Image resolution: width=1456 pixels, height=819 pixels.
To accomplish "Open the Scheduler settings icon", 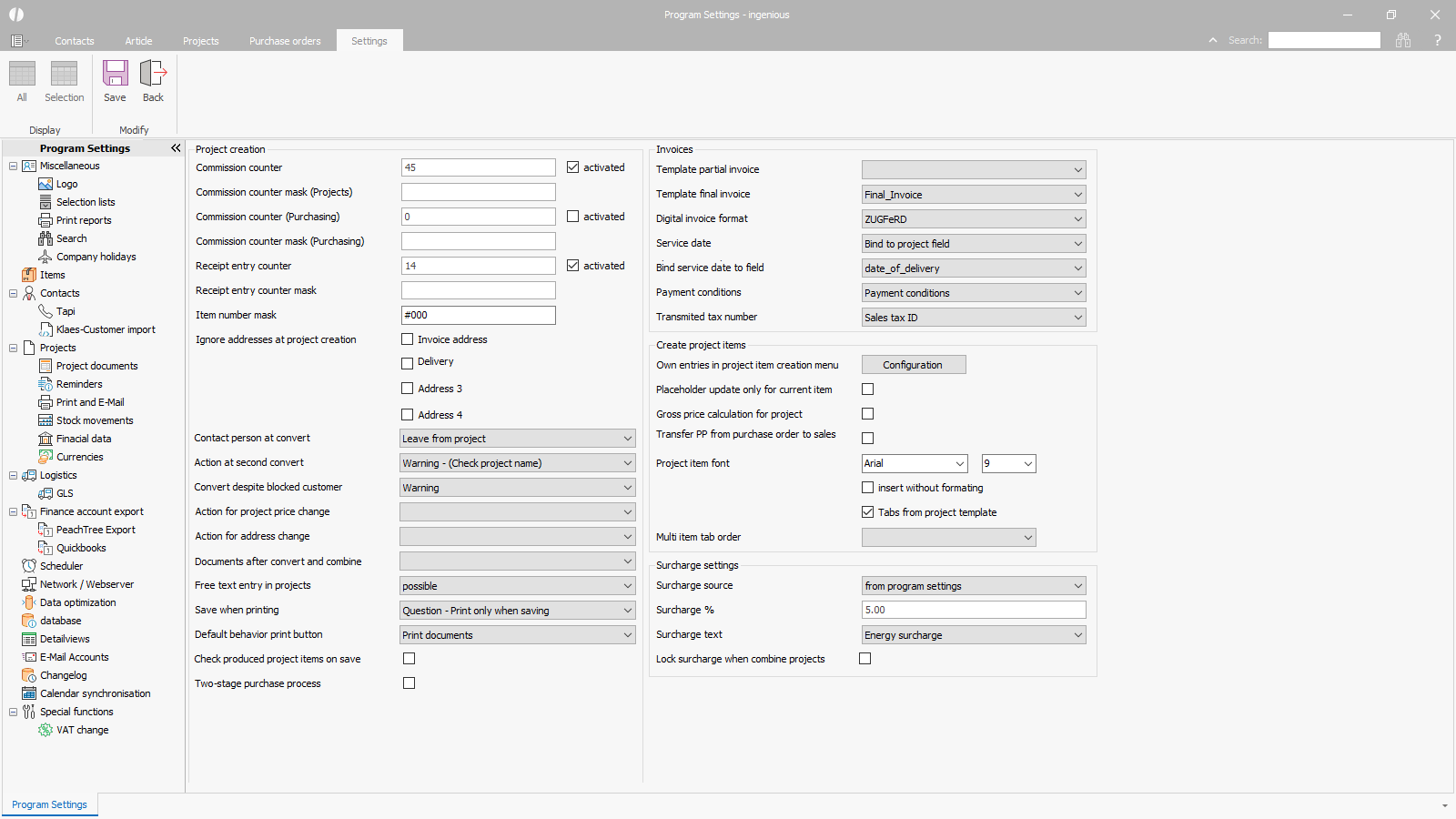I will tap(29, 566).
